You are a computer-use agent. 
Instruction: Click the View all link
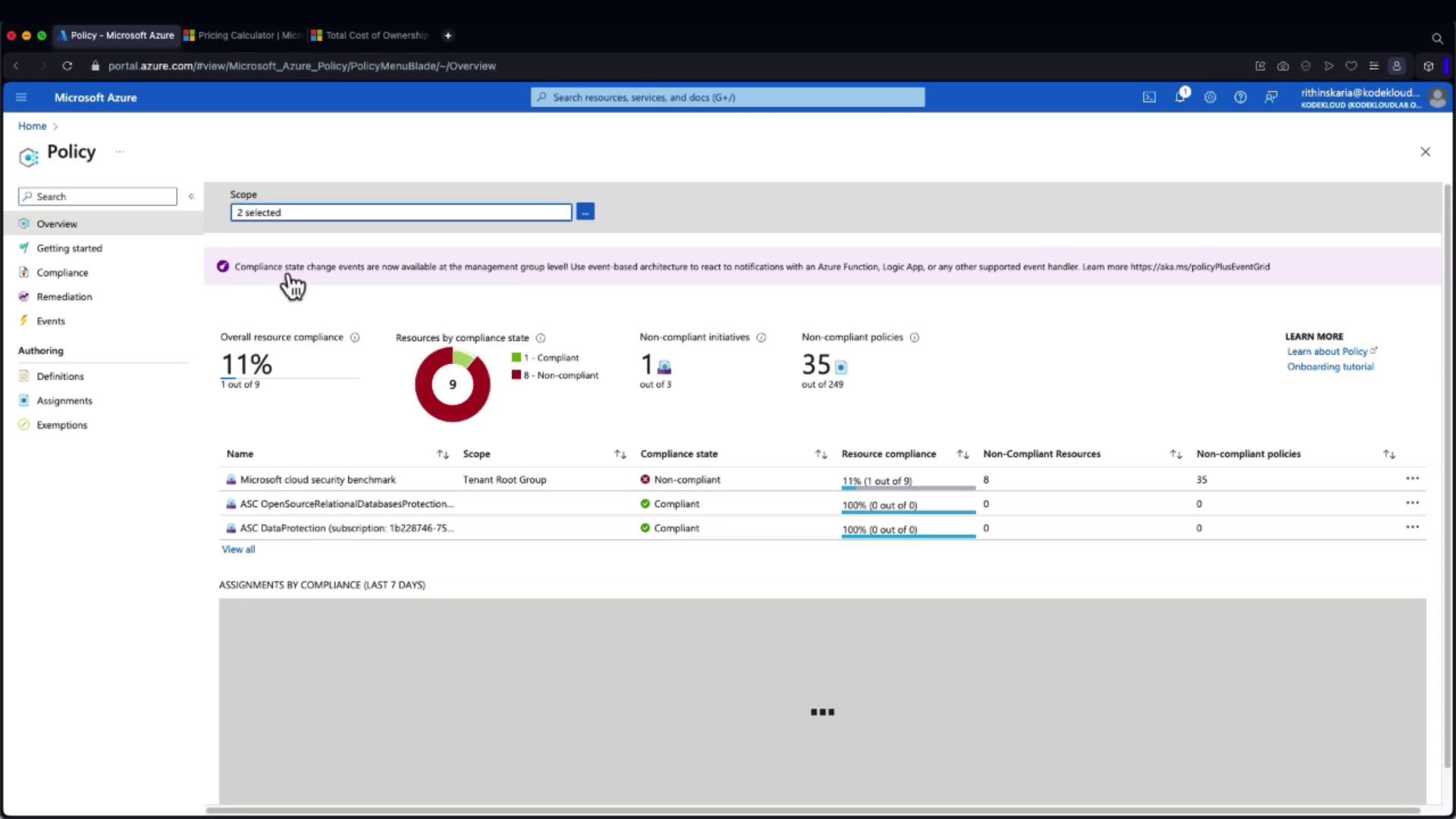(238, 549)
